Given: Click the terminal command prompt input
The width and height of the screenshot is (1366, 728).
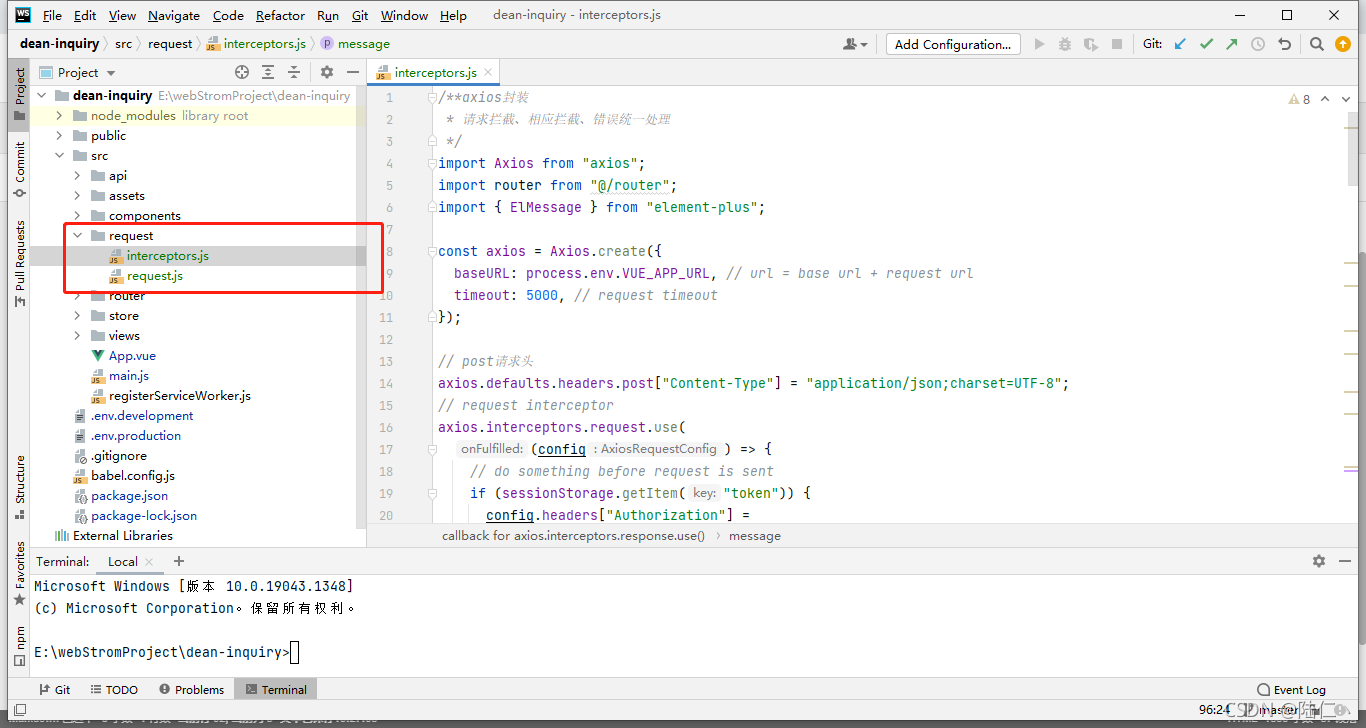Looking at the screenshot, I should (294, 652).
